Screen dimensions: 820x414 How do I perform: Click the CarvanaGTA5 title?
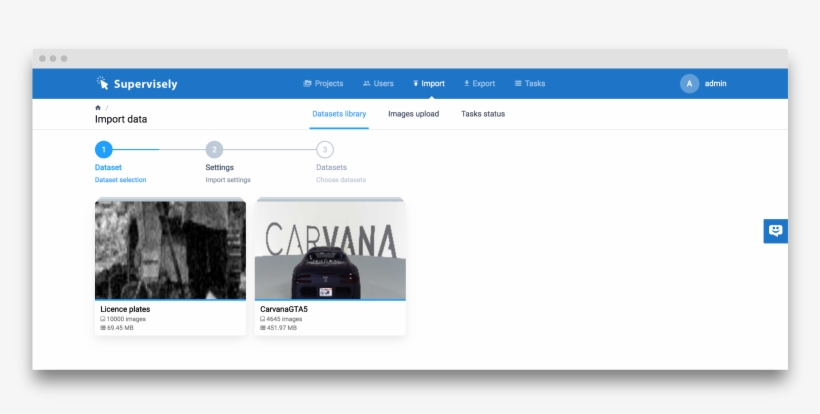pos(284,309)
